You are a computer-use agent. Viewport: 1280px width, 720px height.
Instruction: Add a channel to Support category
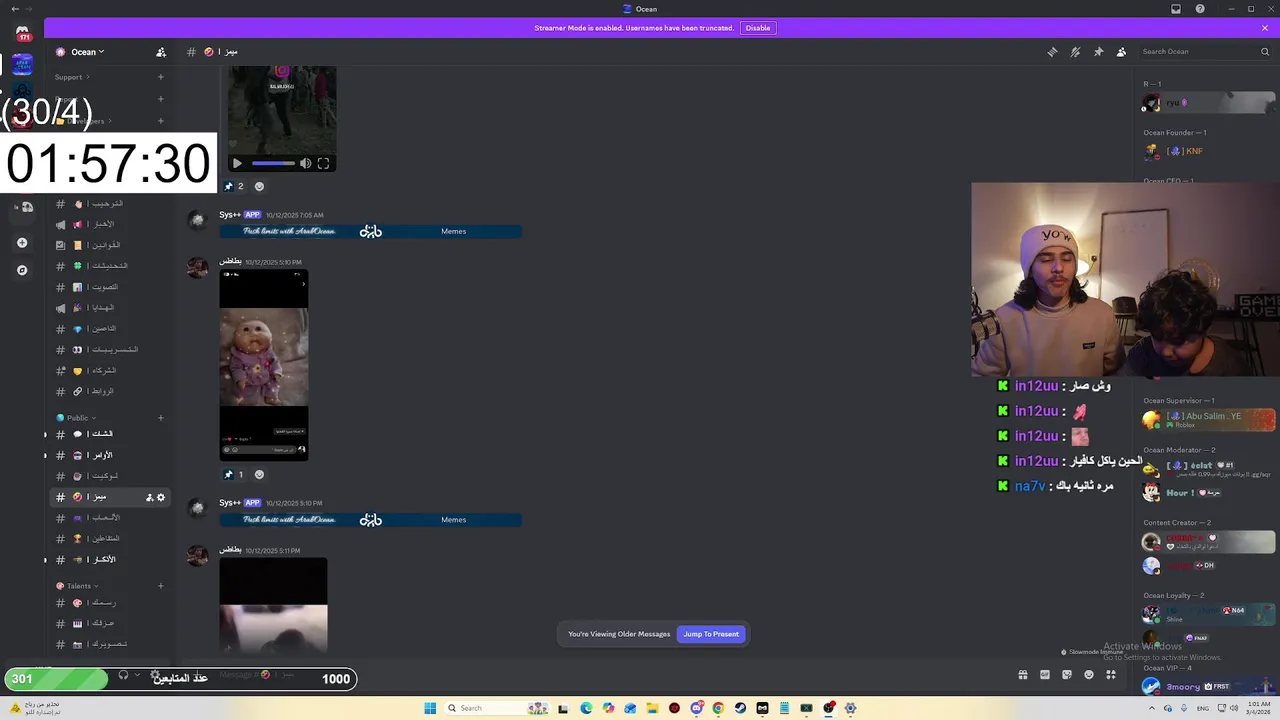pyautogui.click(x=160, y=77)
